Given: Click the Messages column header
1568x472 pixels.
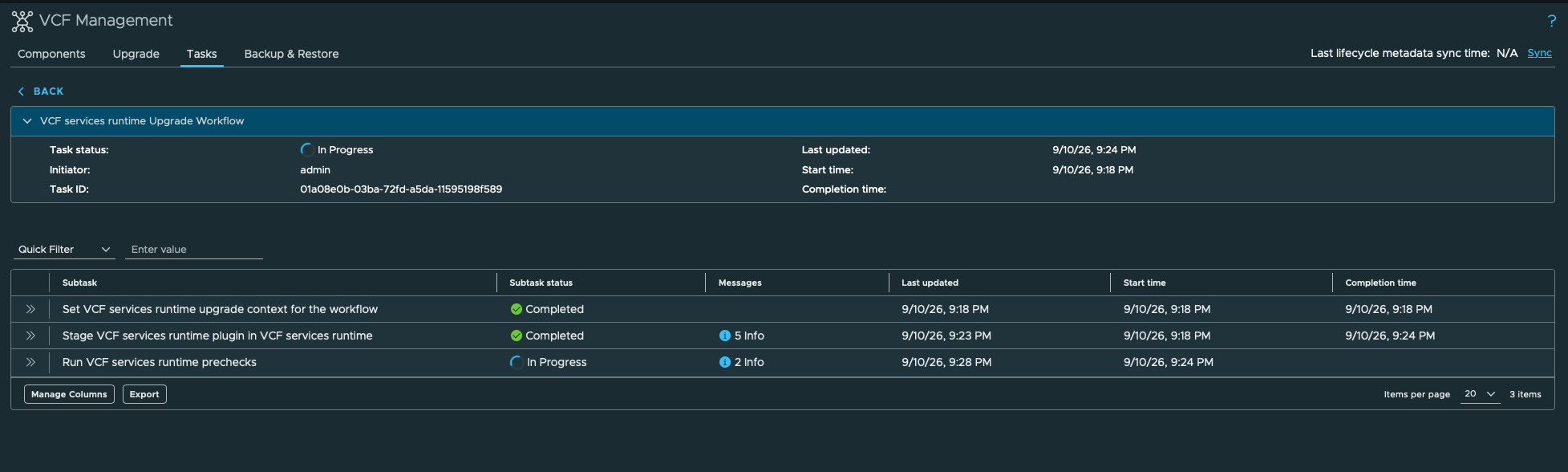Looking at the screenshot, I should click(x=740, y=283).
